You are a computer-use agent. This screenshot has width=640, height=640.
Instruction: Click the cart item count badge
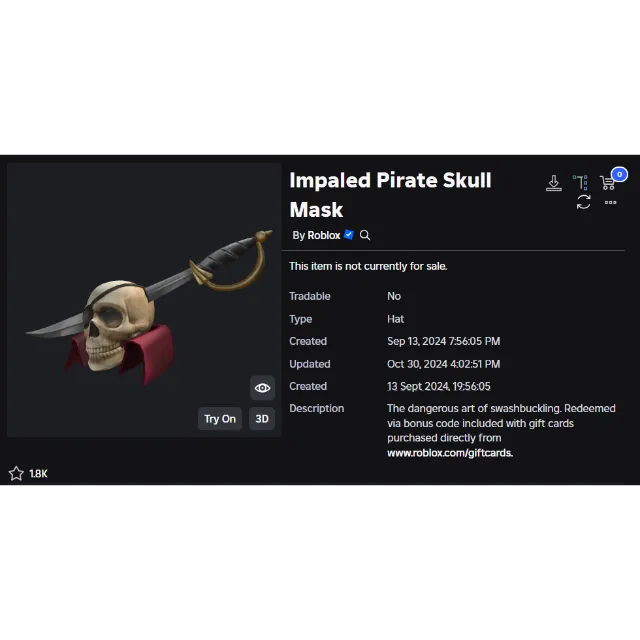[619, 174]
